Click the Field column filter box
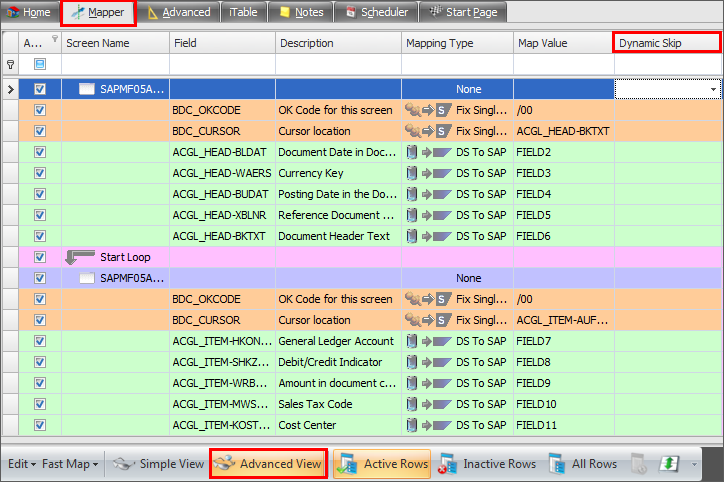 click(223, 64)
